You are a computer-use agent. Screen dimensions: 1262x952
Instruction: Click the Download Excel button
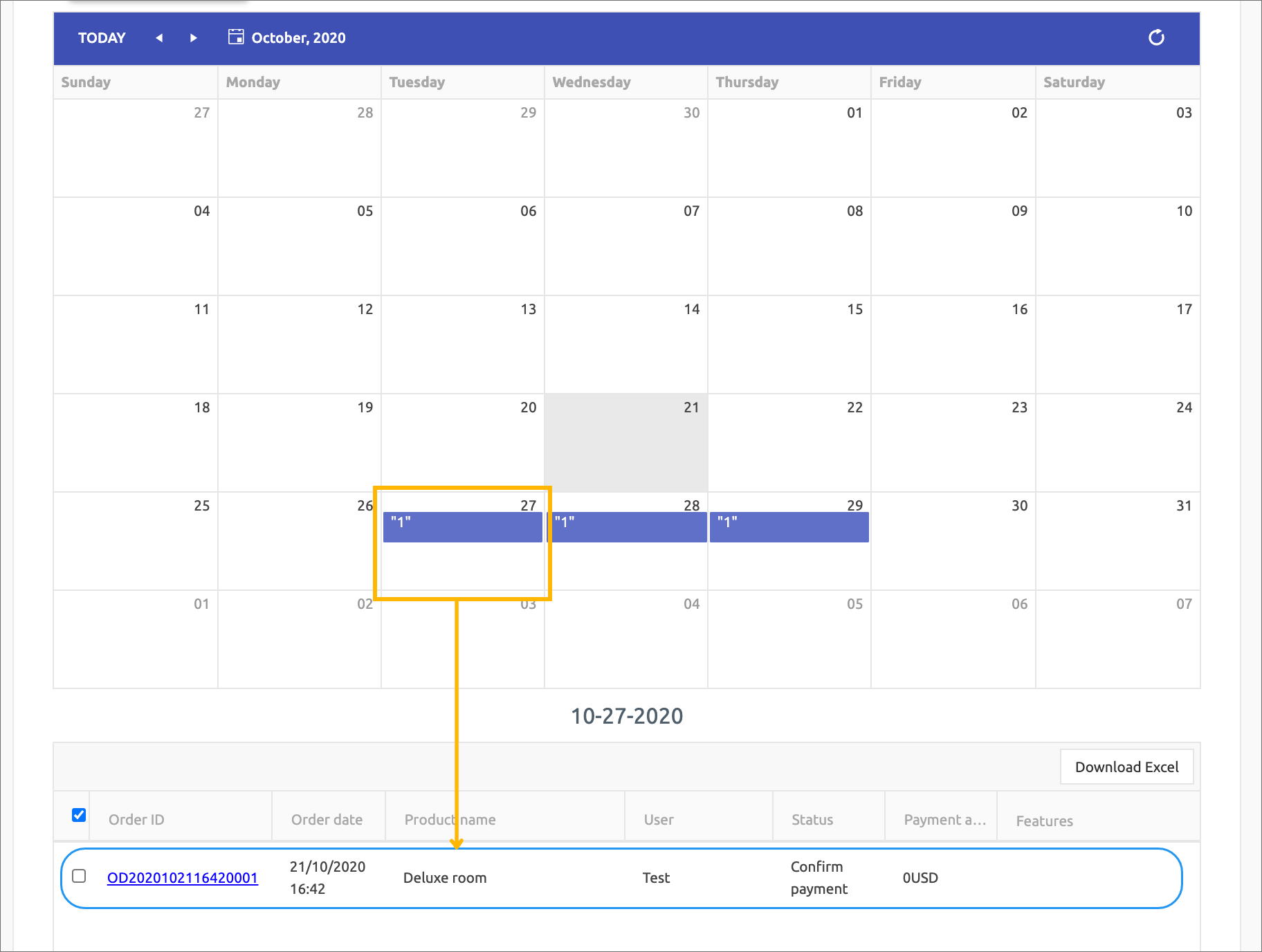1126,767
